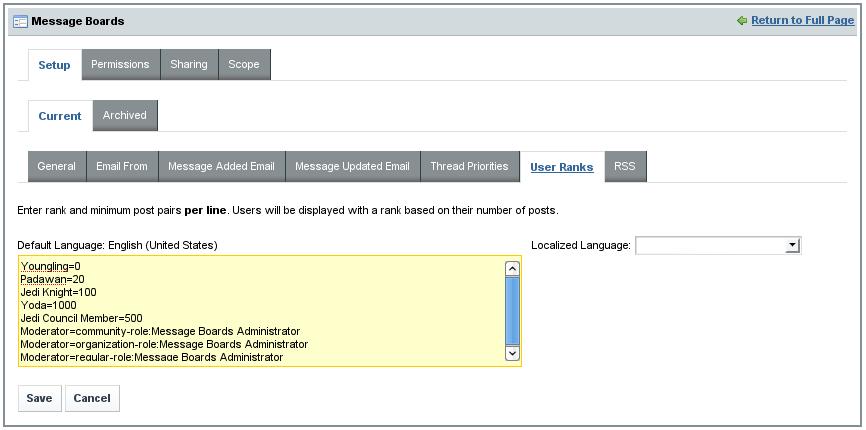Viewport: 866px width, 430px height.
Task: Go to Message Updated Email tab
Action: [x=352, y=166]
